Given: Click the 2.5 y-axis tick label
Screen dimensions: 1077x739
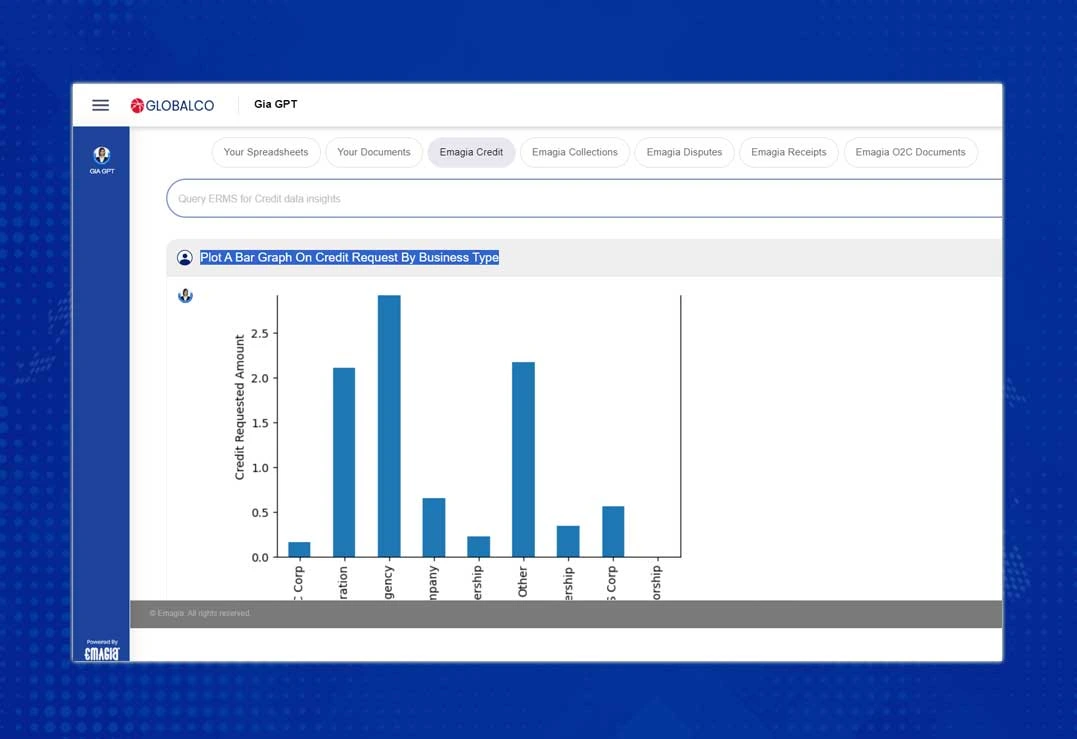Looking at the screenshot, I should pos(260,334).
